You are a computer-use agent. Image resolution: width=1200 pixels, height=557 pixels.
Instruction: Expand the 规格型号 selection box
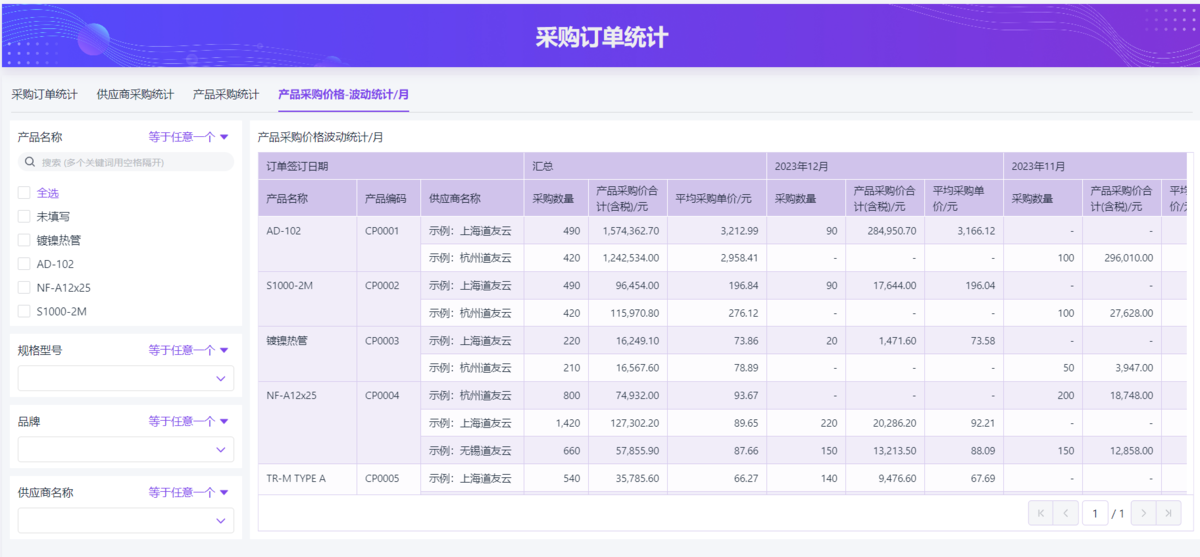tap(126, 379)
